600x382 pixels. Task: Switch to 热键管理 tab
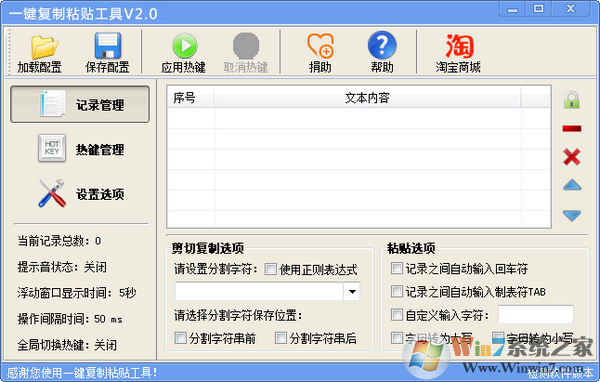[80, 149]
